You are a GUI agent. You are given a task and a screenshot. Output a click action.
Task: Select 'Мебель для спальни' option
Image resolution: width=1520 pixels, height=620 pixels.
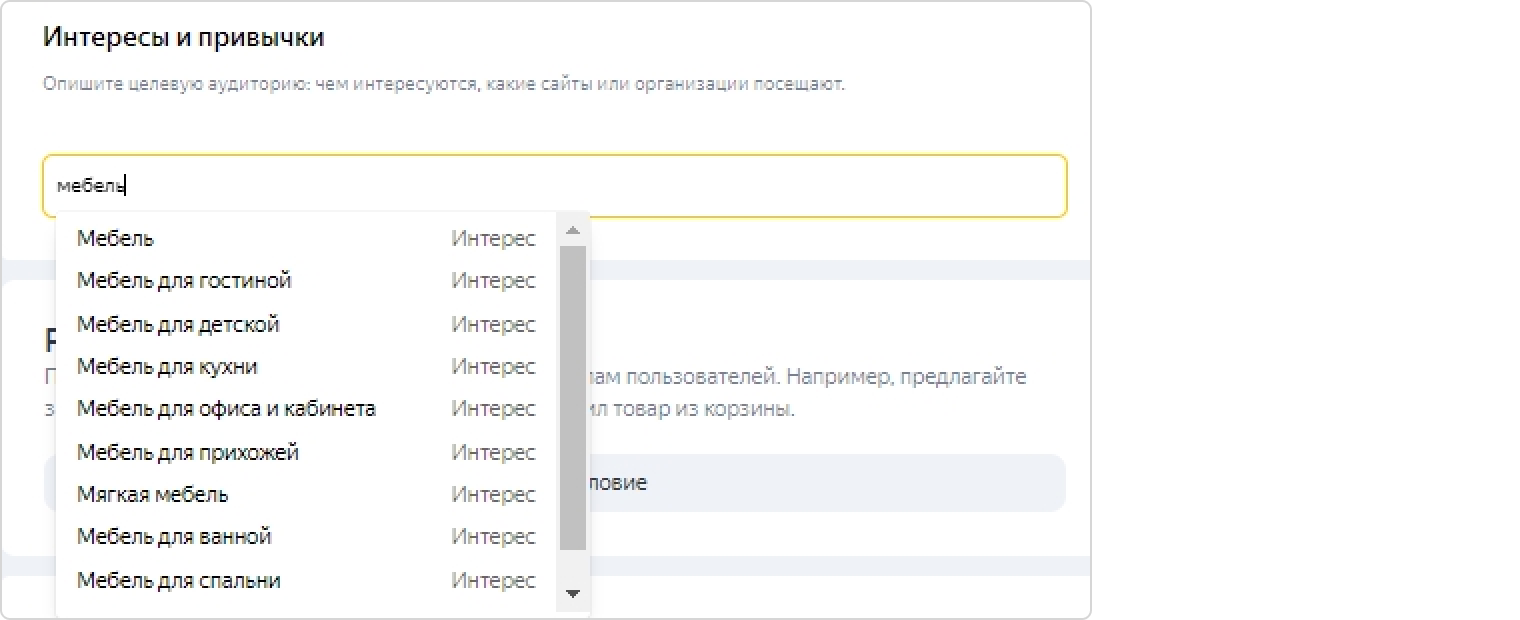[178, 581]
